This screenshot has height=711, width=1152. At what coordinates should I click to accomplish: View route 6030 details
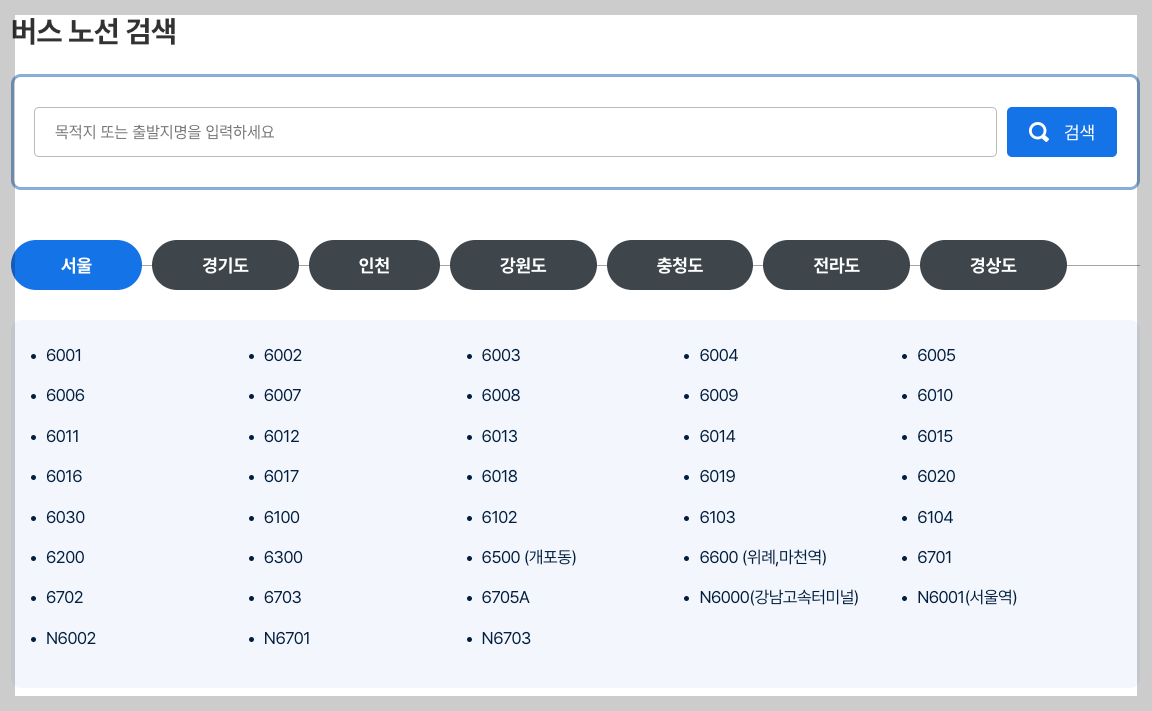click(x=64, y=517)
